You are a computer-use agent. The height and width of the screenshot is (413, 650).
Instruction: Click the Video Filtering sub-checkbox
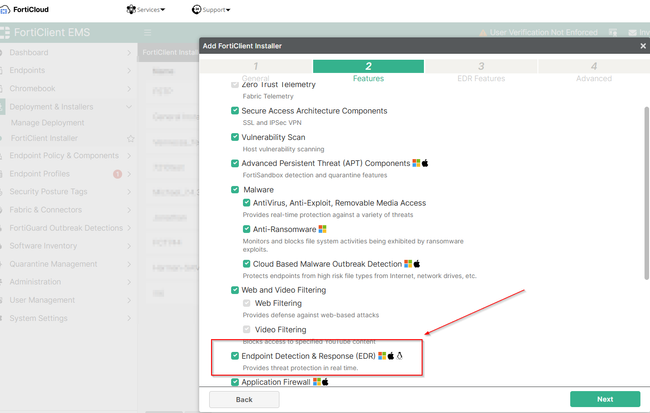[247, 329]
